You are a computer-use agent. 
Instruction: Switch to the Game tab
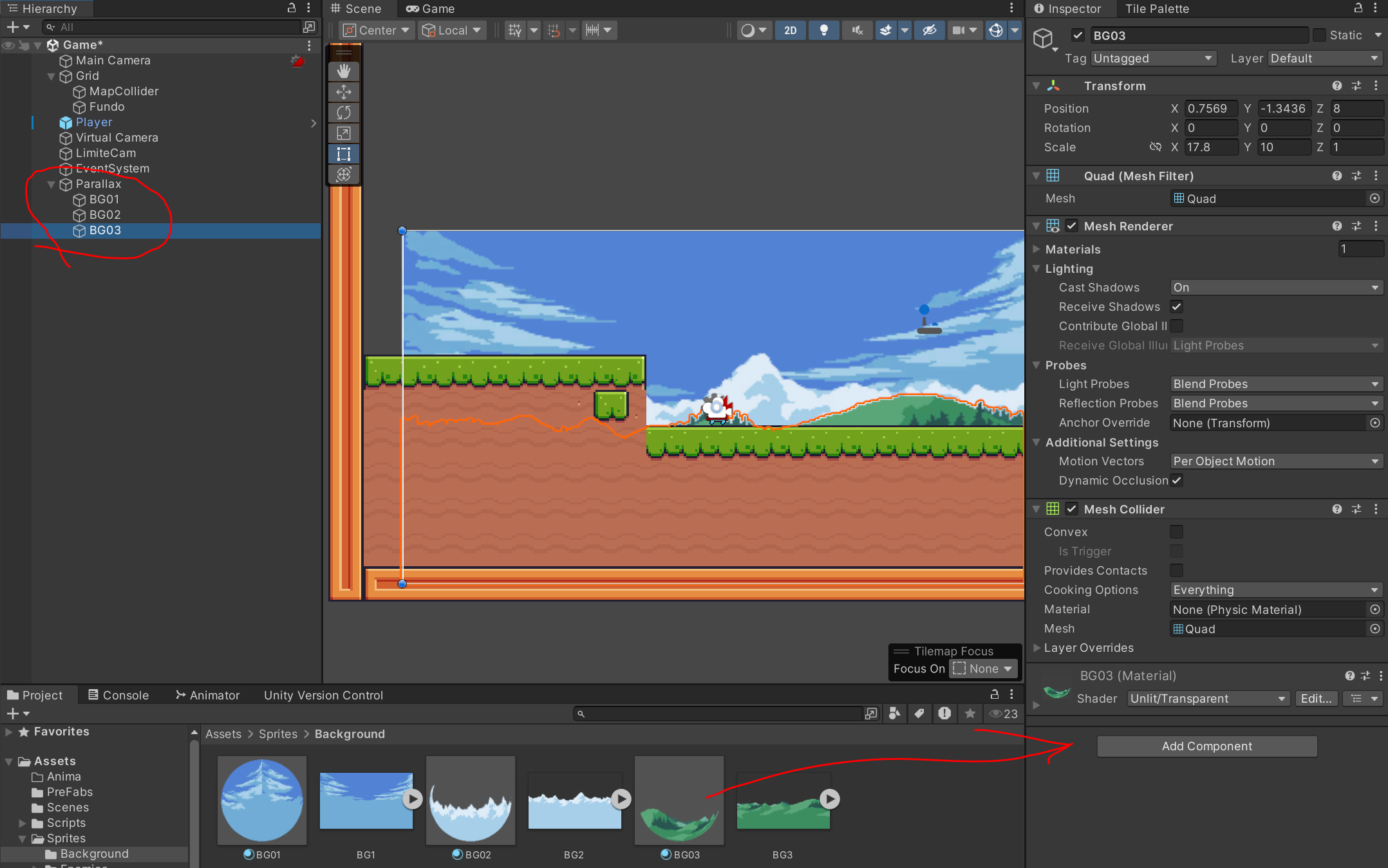pyautogui.click(x=430, y=9)
